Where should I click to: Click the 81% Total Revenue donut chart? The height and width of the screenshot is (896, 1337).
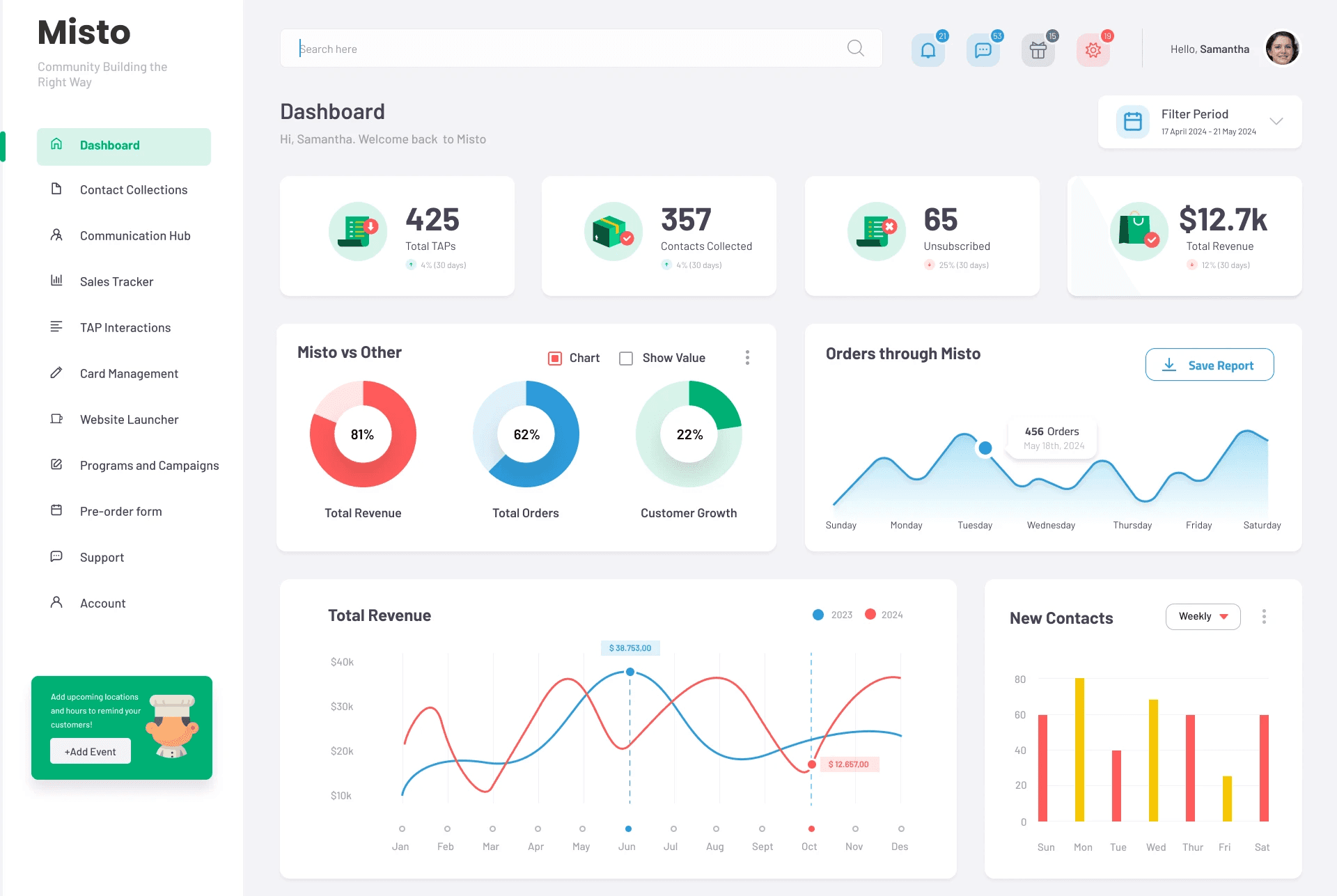tap(363, 434)
